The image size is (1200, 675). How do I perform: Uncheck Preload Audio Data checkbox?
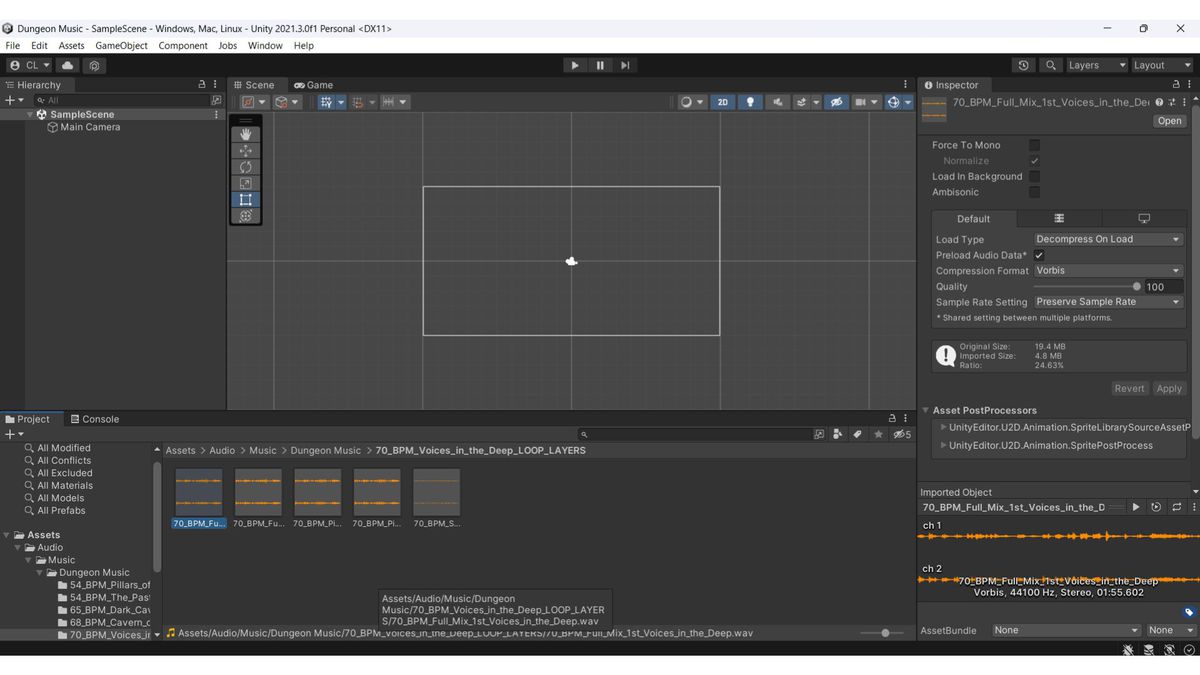1039,255
